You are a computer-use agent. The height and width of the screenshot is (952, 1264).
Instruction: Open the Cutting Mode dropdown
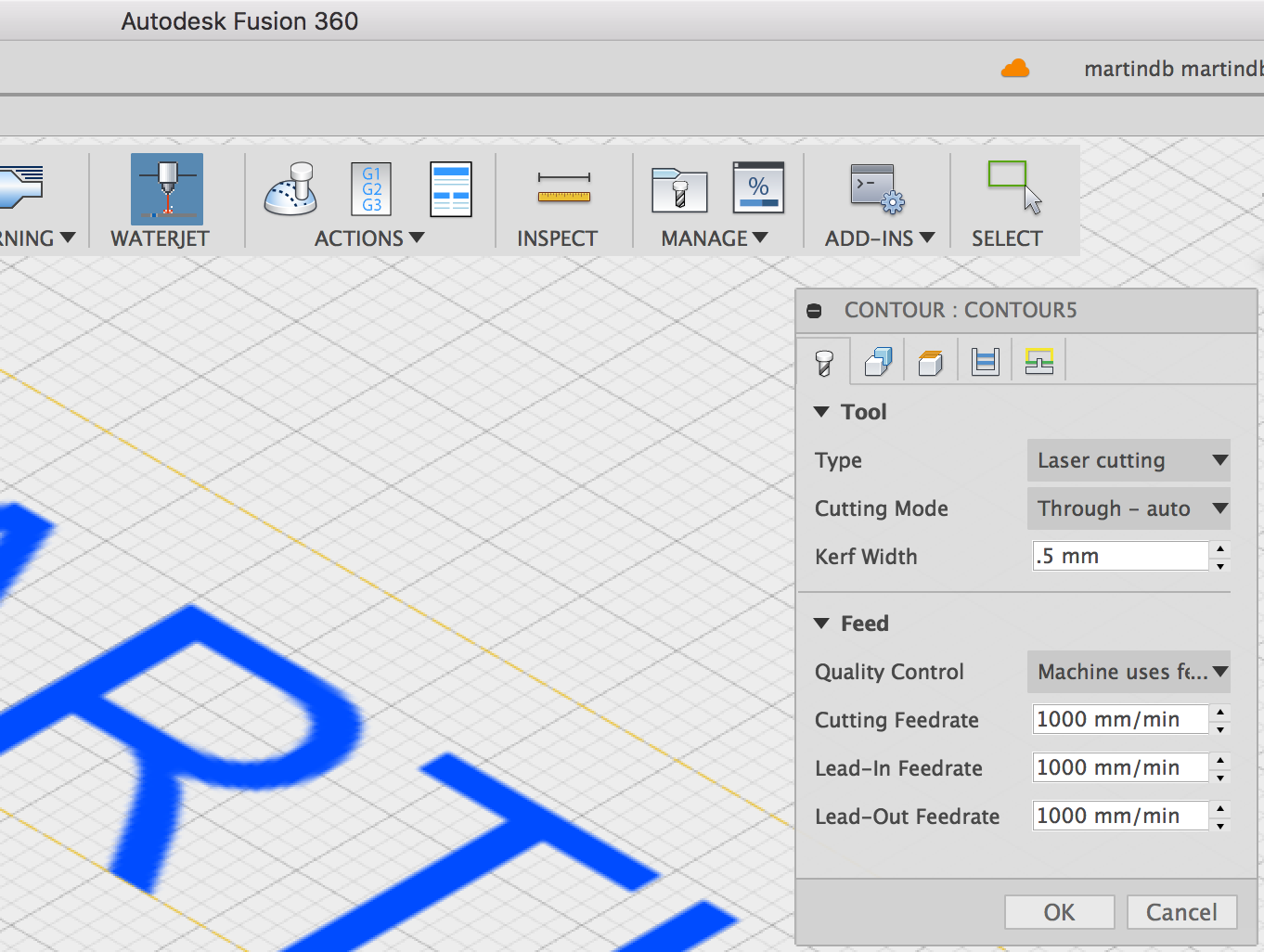tap(1128, 508)
